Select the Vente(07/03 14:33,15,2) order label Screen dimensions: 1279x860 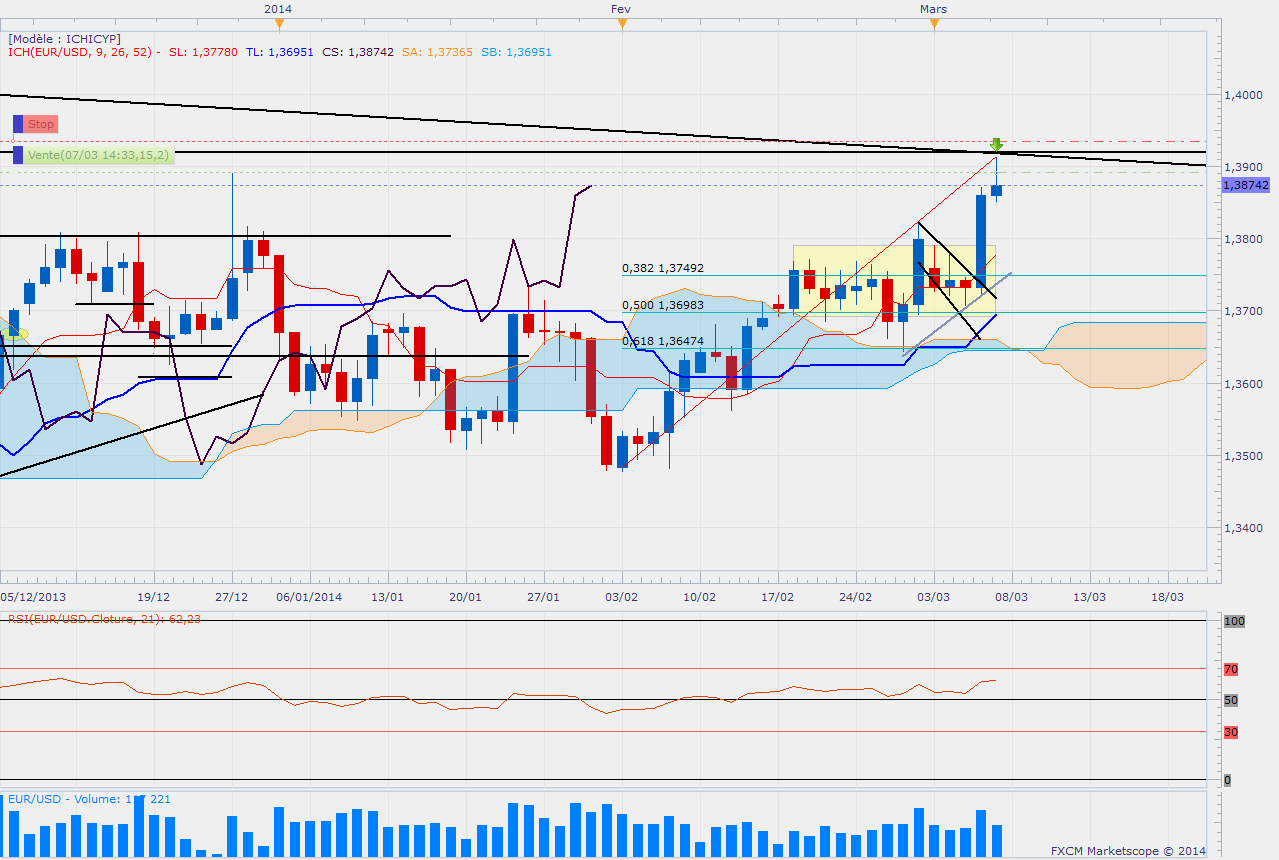[100, 155]
